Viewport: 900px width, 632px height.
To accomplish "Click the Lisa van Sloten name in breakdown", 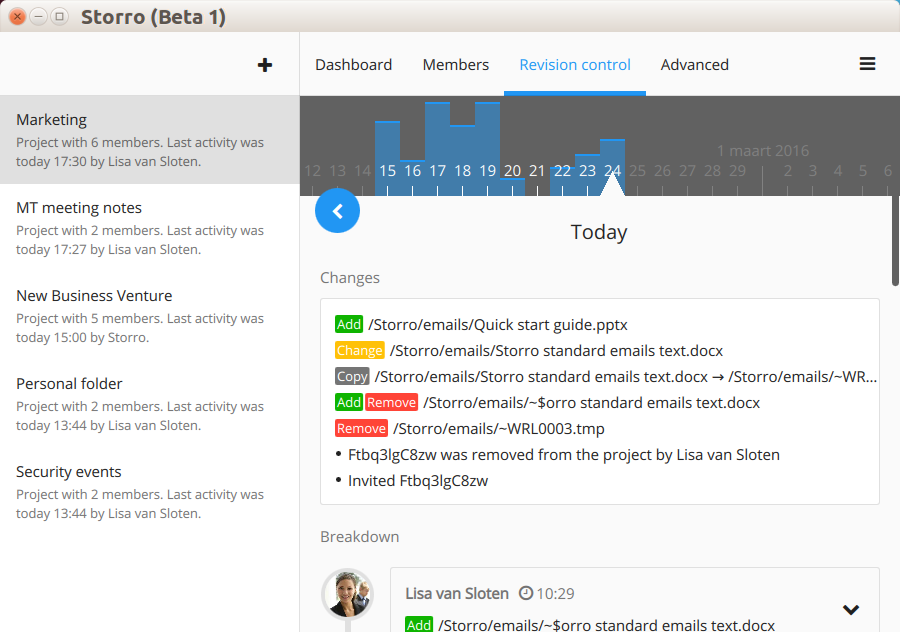I will (x=457, y=593).
